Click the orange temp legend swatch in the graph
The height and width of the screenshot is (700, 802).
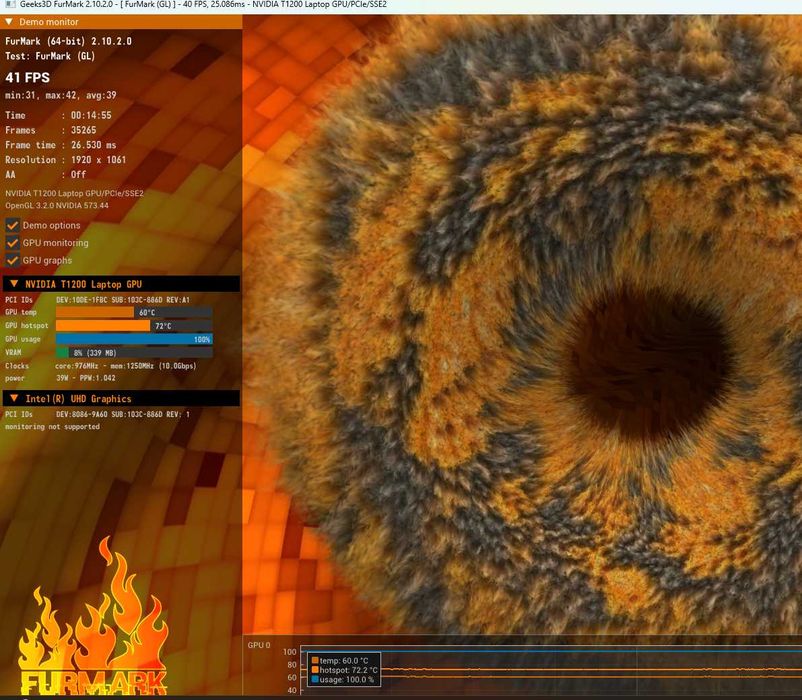[x=315, y=660]
